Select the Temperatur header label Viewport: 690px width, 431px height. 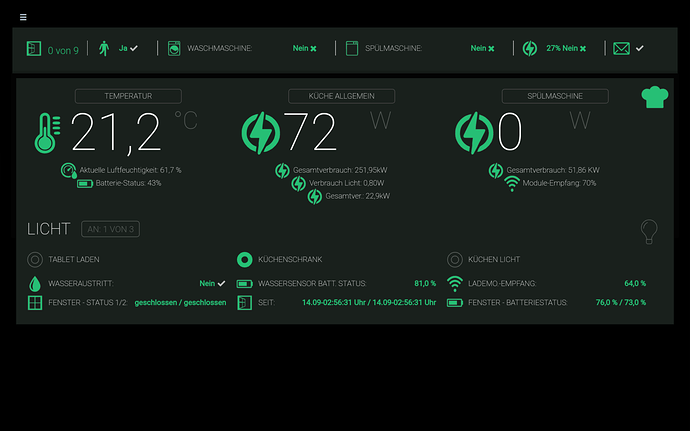pos(128,96)
